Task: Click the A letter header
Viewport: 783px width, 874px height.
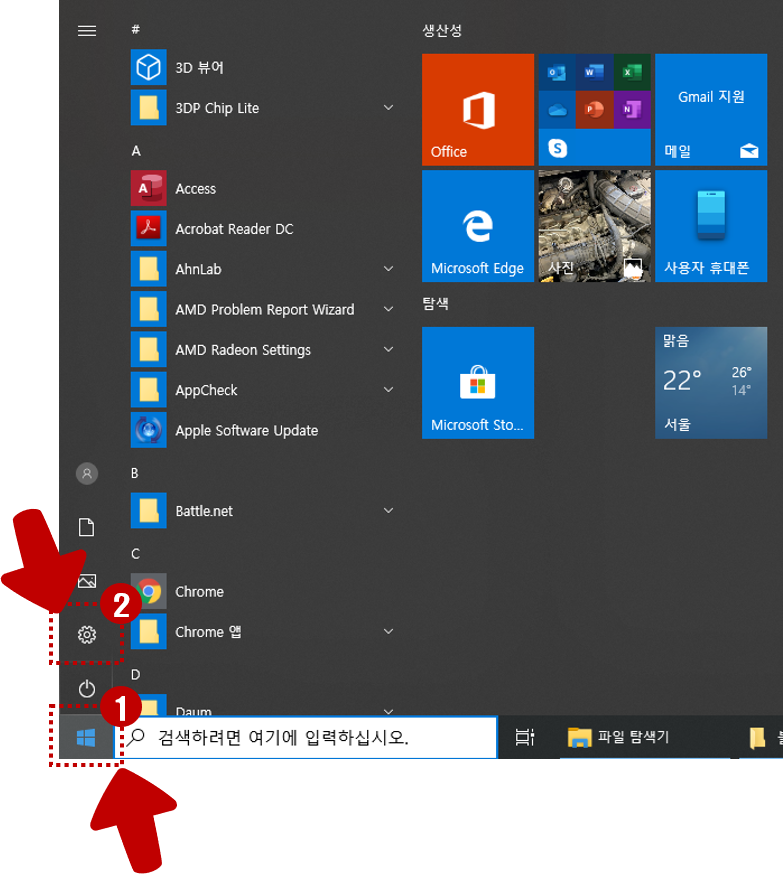Action: click(136, 150)
